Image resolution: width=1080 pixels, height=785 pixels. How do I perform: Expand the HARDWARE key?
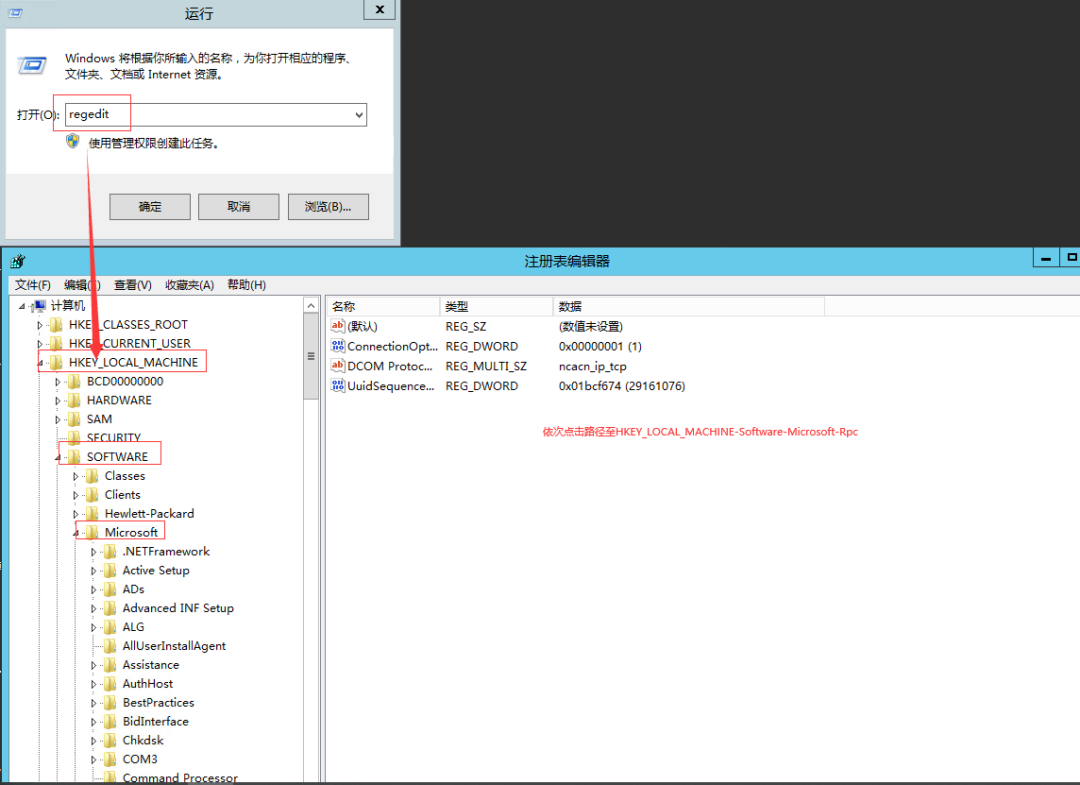tap(58, 401)
